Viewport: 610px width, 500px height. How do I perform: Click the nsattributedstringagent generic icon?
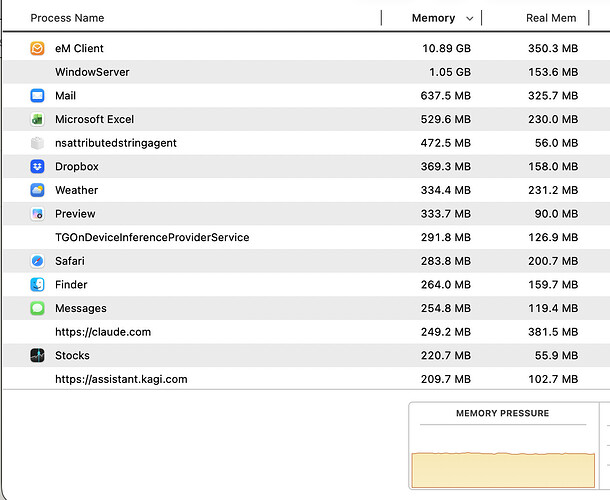(x=37, y=143)
